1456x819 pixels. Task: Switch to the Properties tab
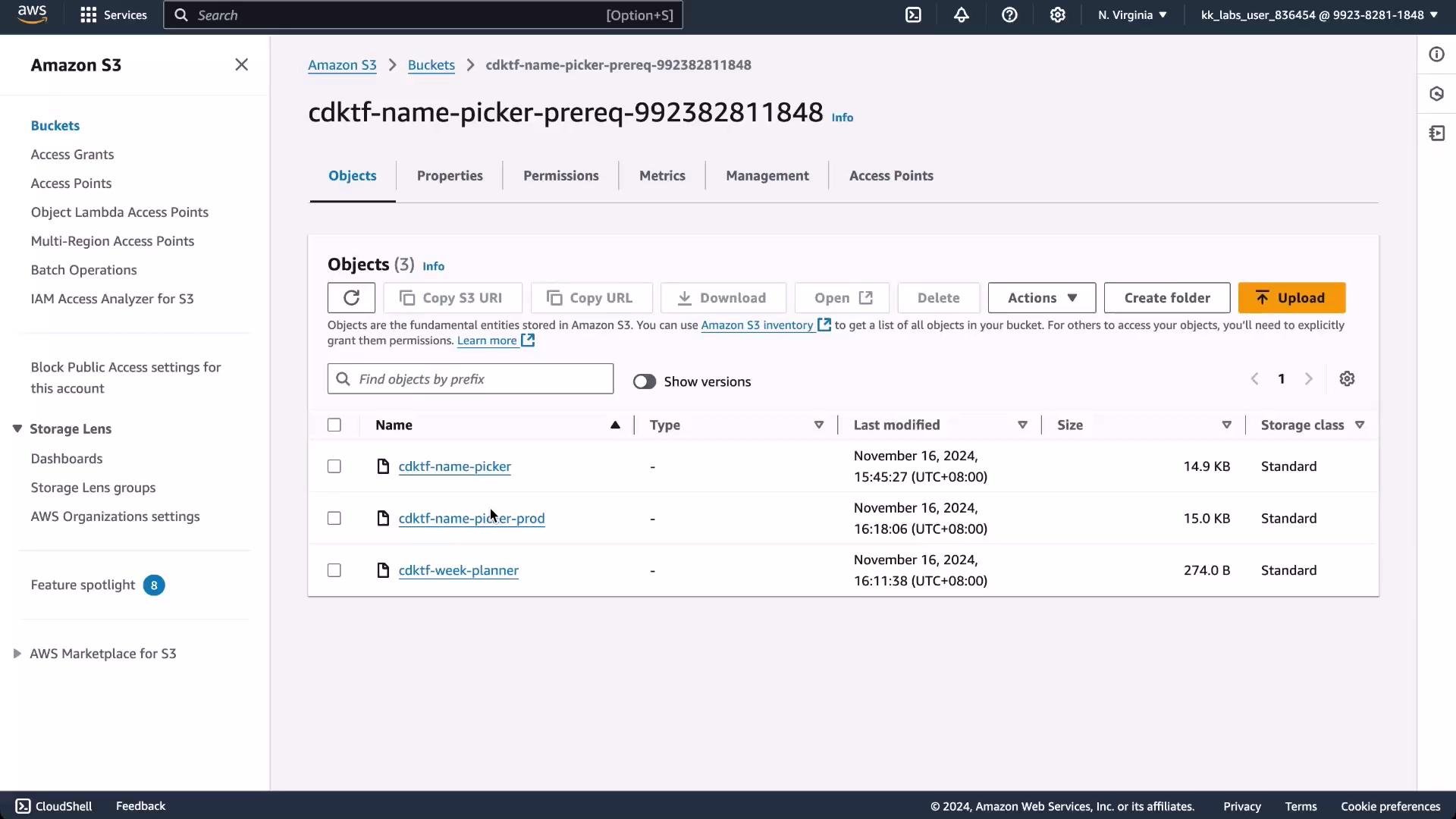coord(450,176)
